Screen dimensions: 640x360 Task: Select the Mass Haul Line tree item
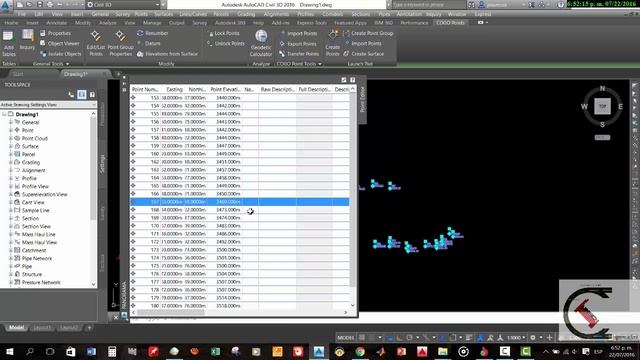tap(38, 234)
